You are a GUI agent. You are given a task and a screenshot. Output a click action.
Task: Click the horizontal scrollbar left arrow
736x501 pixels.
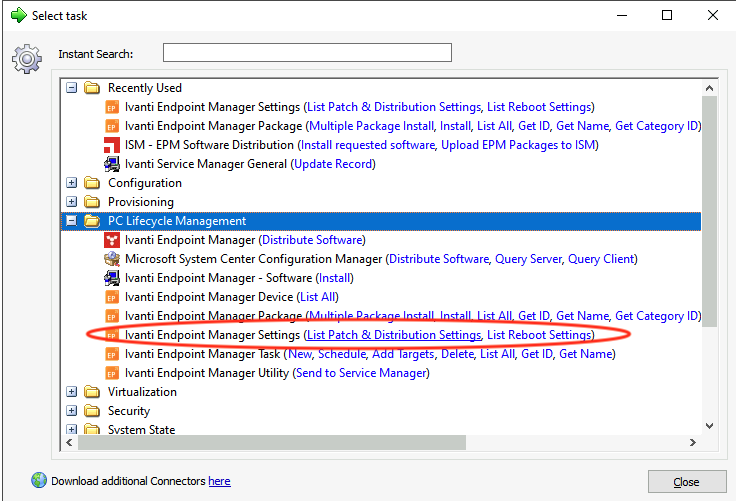pos(69,442)
